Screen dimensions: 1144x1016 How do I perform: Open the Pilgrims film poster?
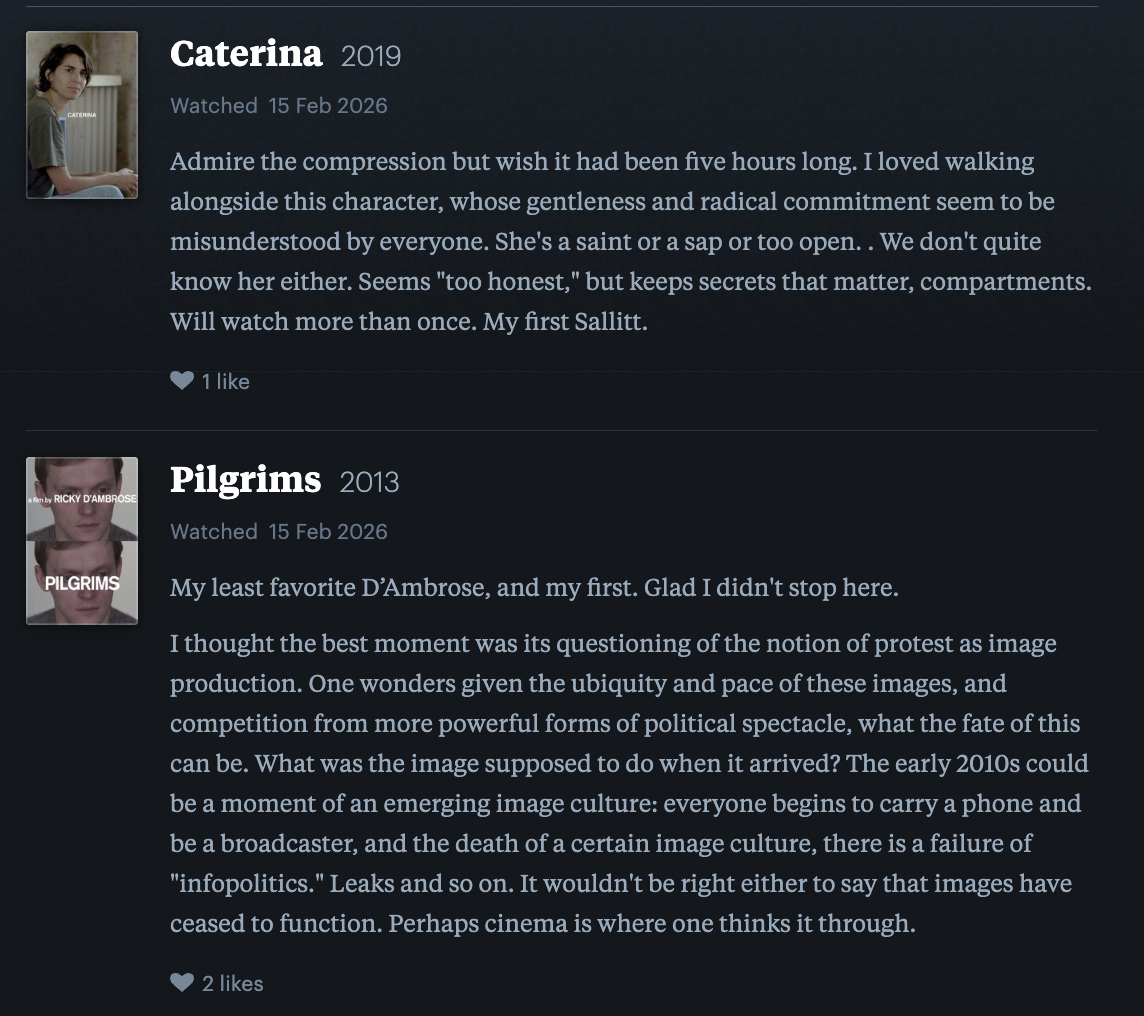82,541
